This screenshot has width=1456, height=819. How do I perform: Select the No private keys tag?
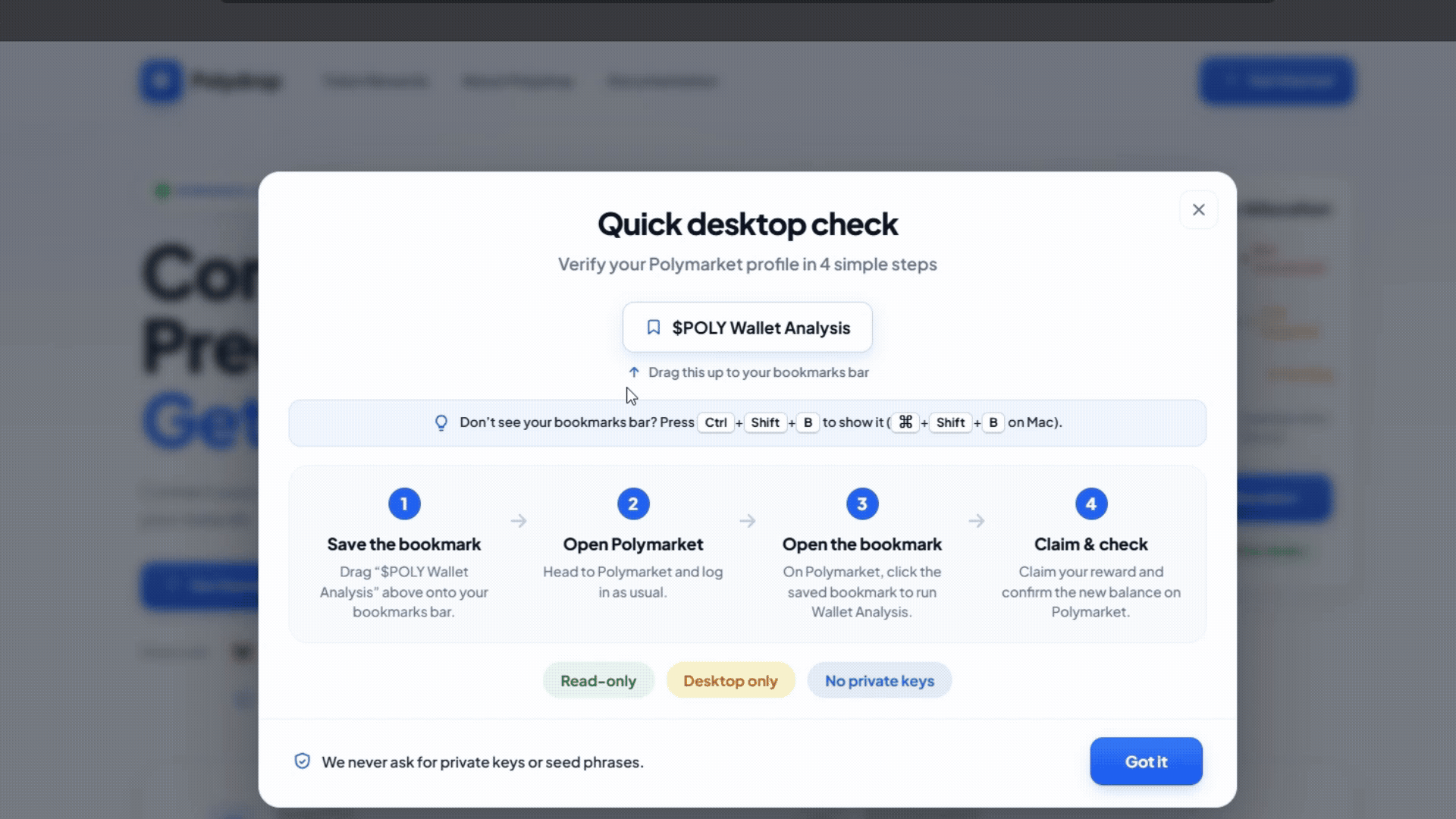pos(879,681)
